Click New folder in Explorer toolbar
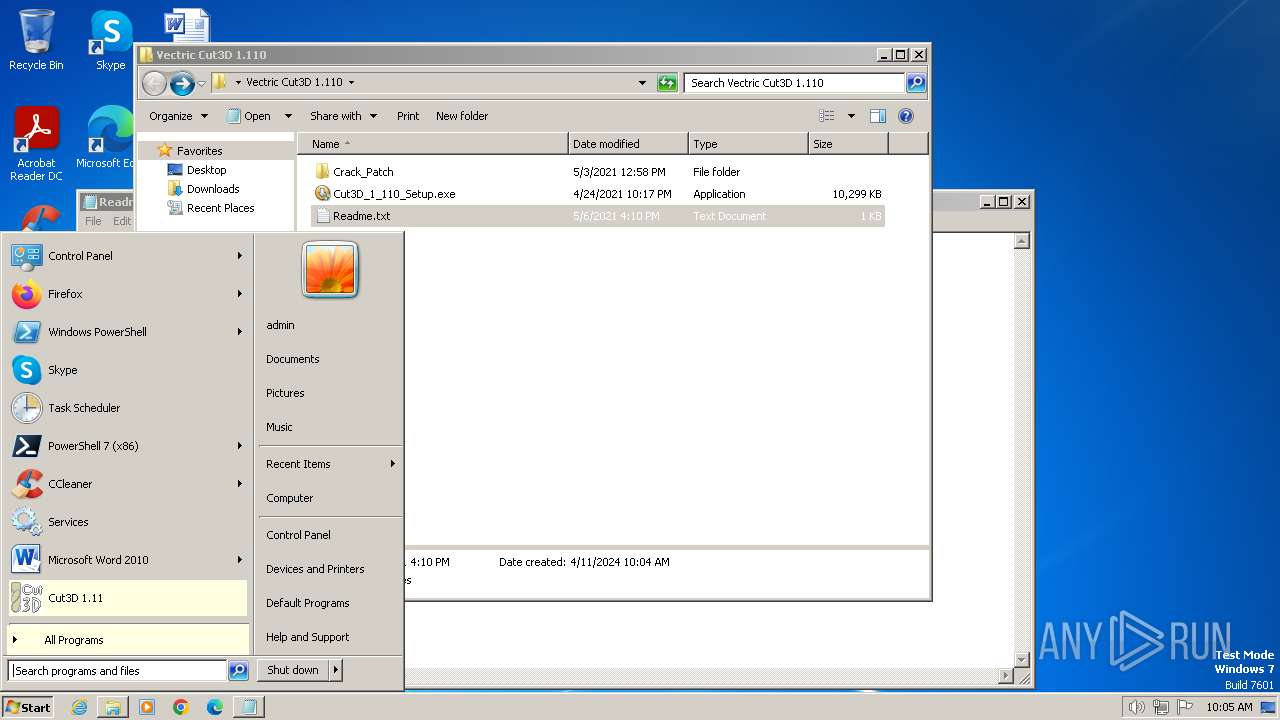Image resolution: width=1280 pixels, height=720 pixels. pyautogui.click(x=462, y=116)
